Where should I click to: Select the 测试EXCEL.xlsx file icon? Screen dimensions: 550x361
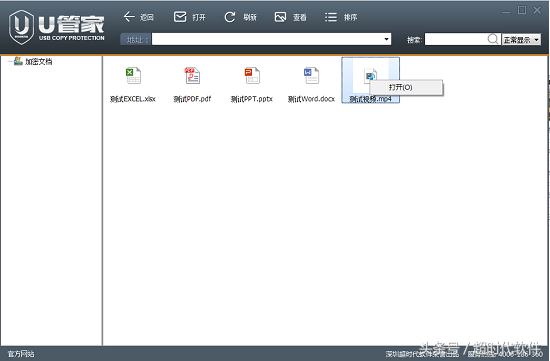[133, 76]
